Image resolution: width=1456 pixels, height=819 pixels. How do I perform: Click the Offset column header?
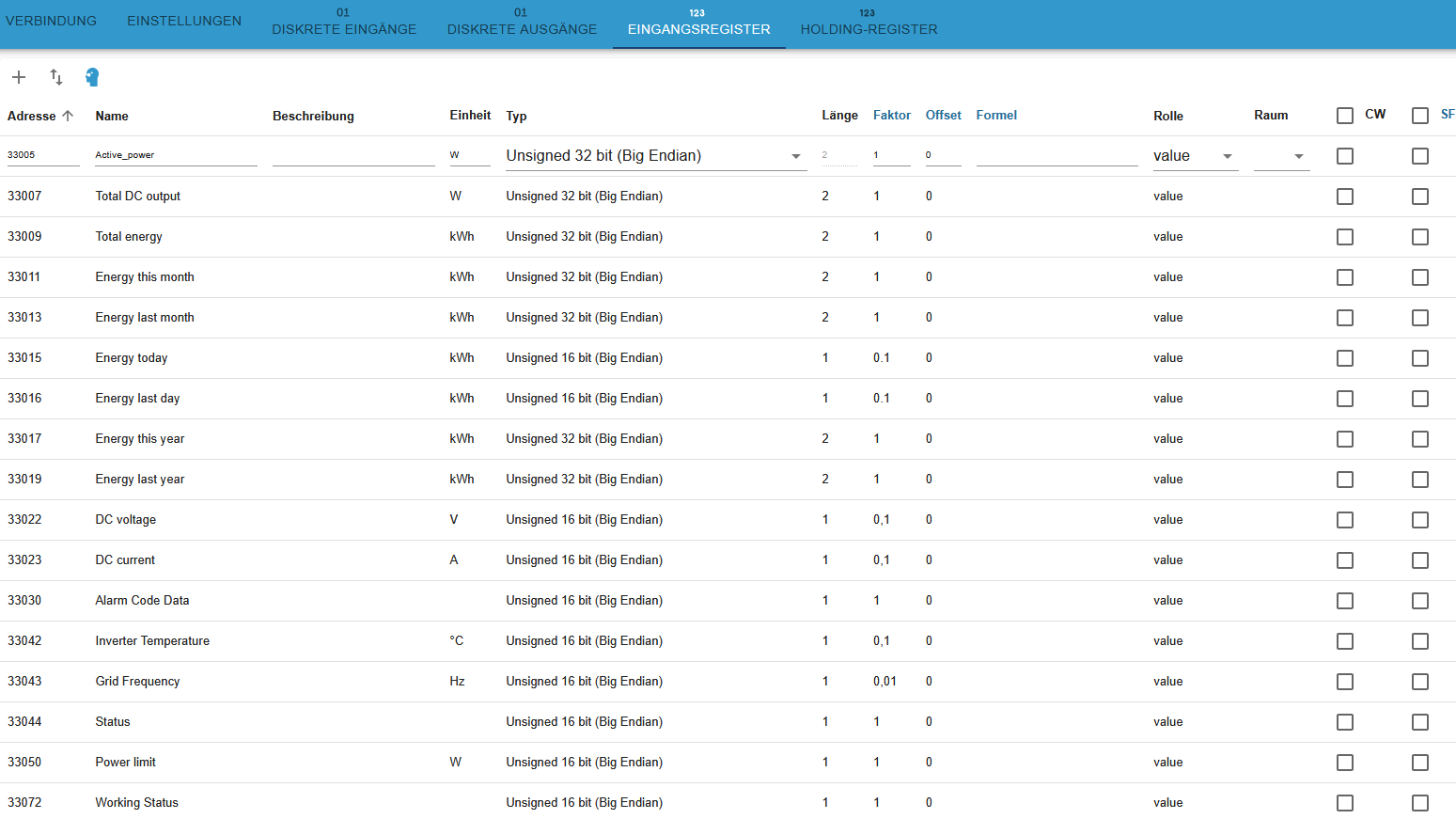pos(943,115)
